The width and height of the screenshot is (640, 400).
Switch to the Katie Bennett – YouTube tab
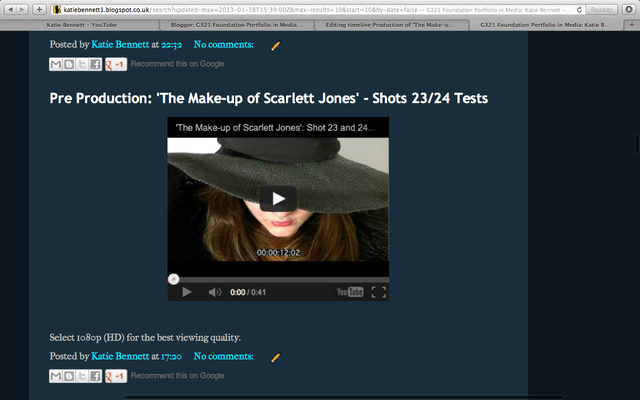pyautogui.click(x=81, y=25)
